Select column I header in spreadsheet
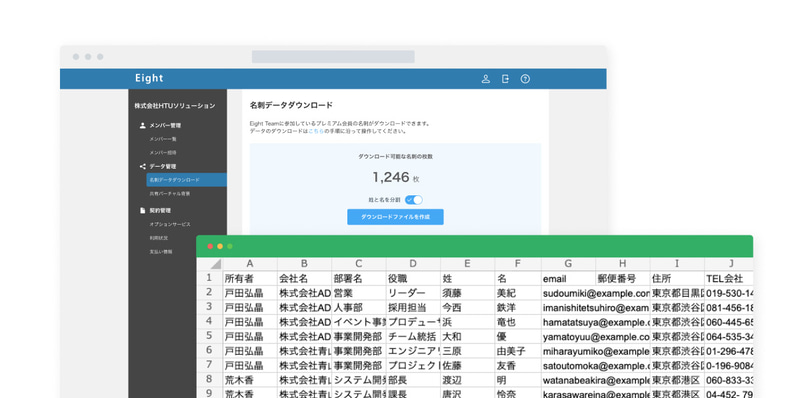 (678, 264)
